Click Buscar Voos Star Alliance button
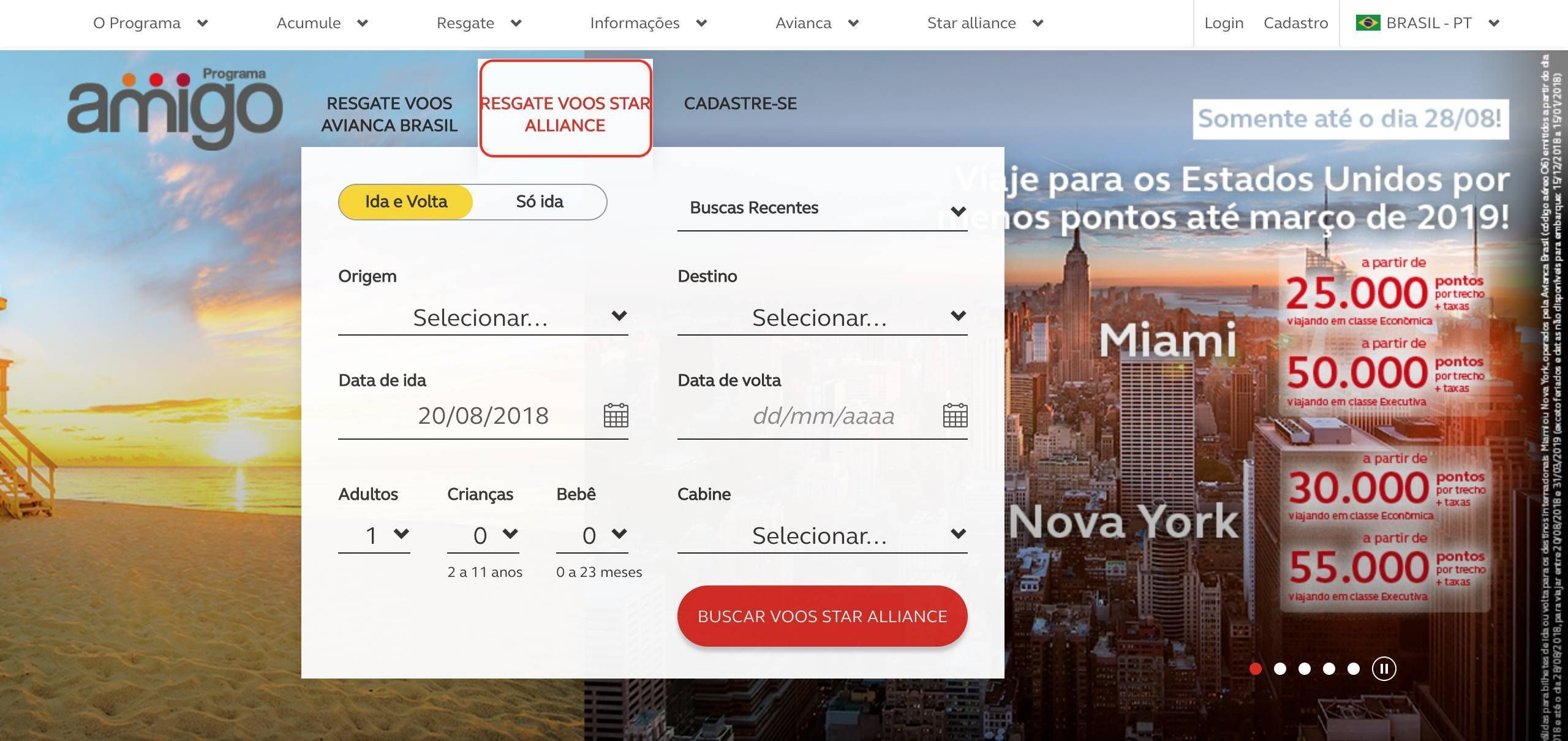 click(x=822, y=616)
